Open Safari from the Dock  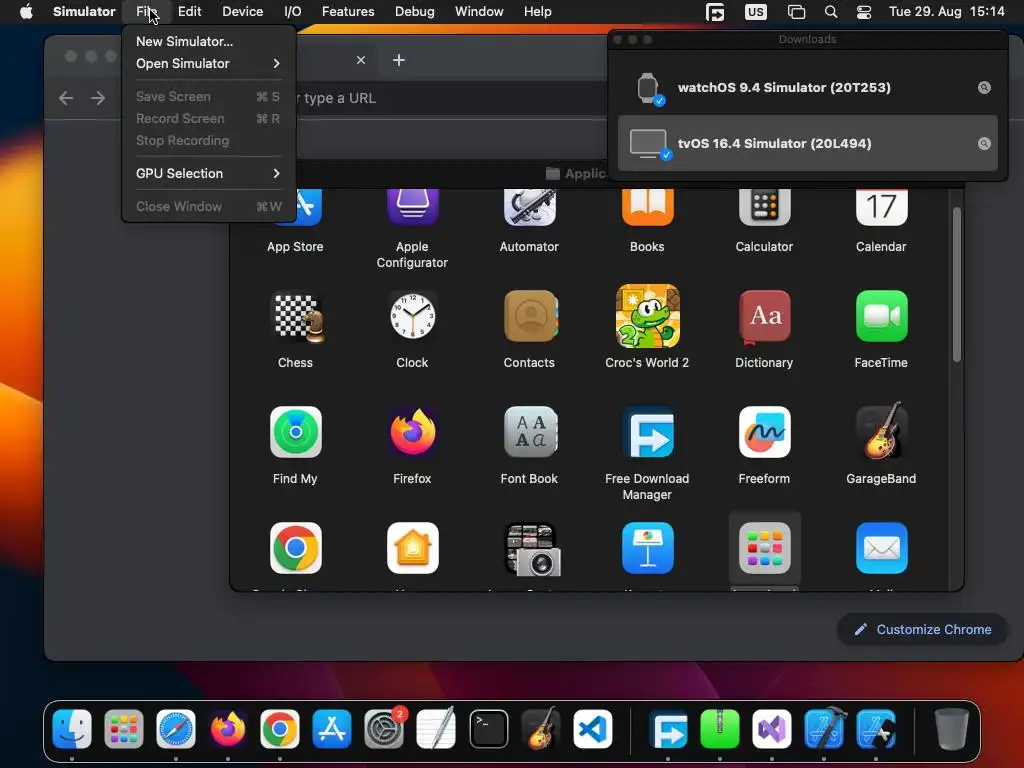pyautogui.click(x=176, y=729)
